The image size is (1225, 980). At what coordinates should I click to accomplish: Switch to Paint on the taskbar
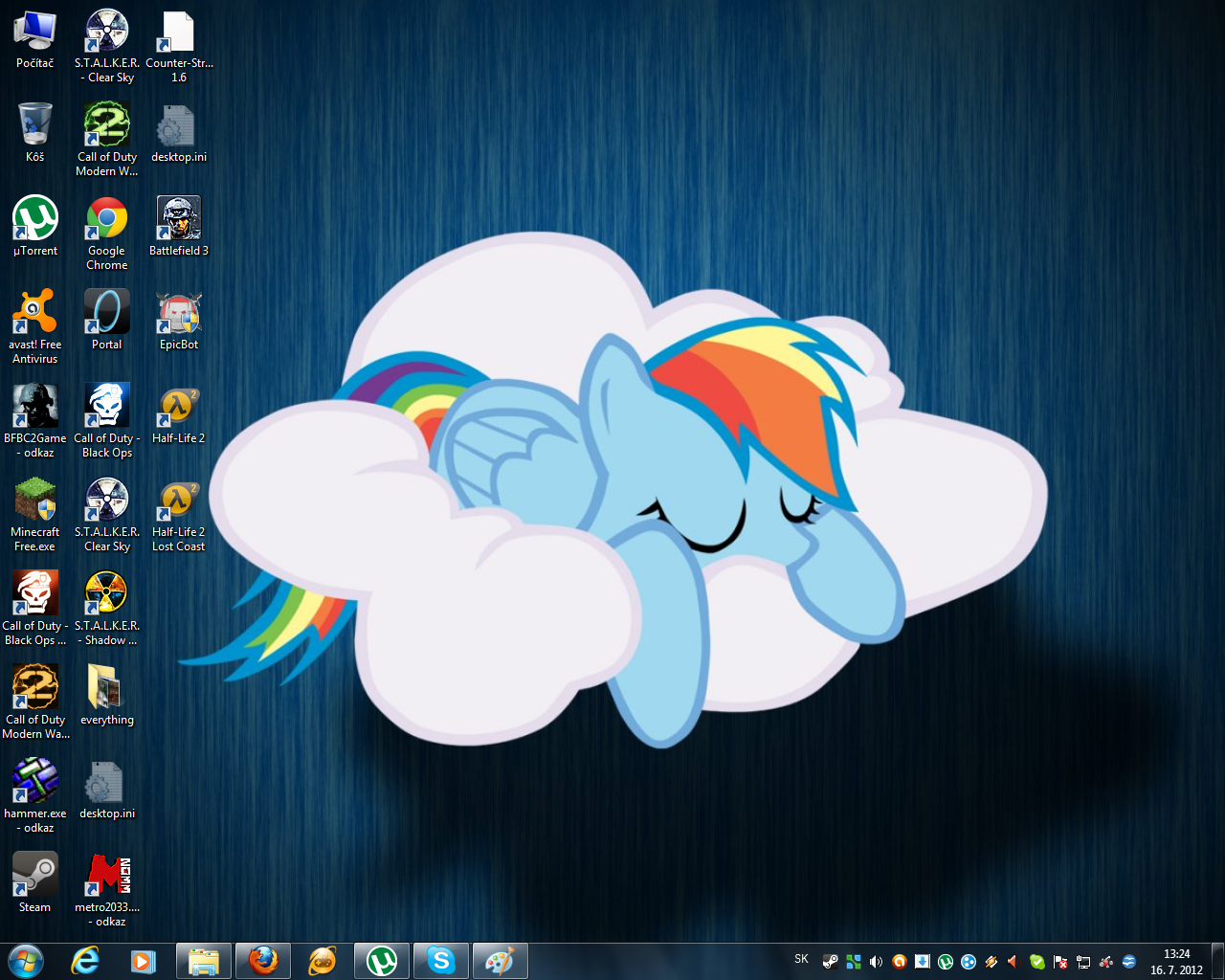(501, 961)
